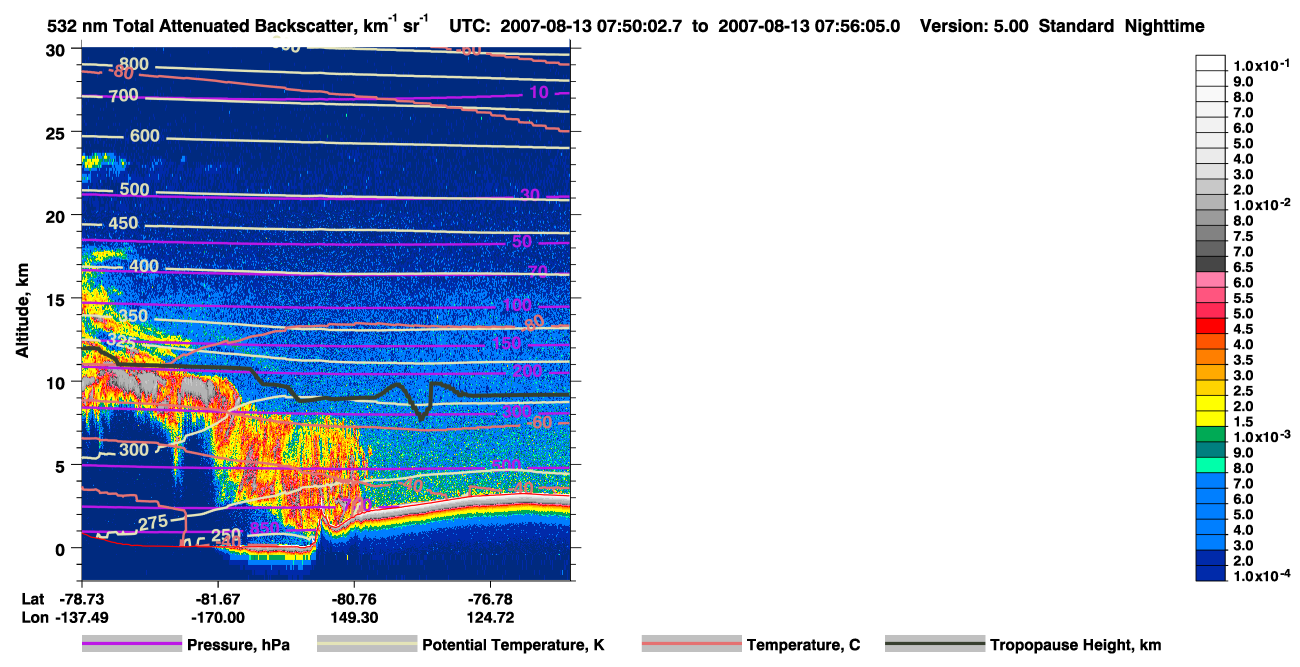Click the 1.5 color scale label
The width and height of the screenshot is (1300, 667).
click(x=1244, y=421)
